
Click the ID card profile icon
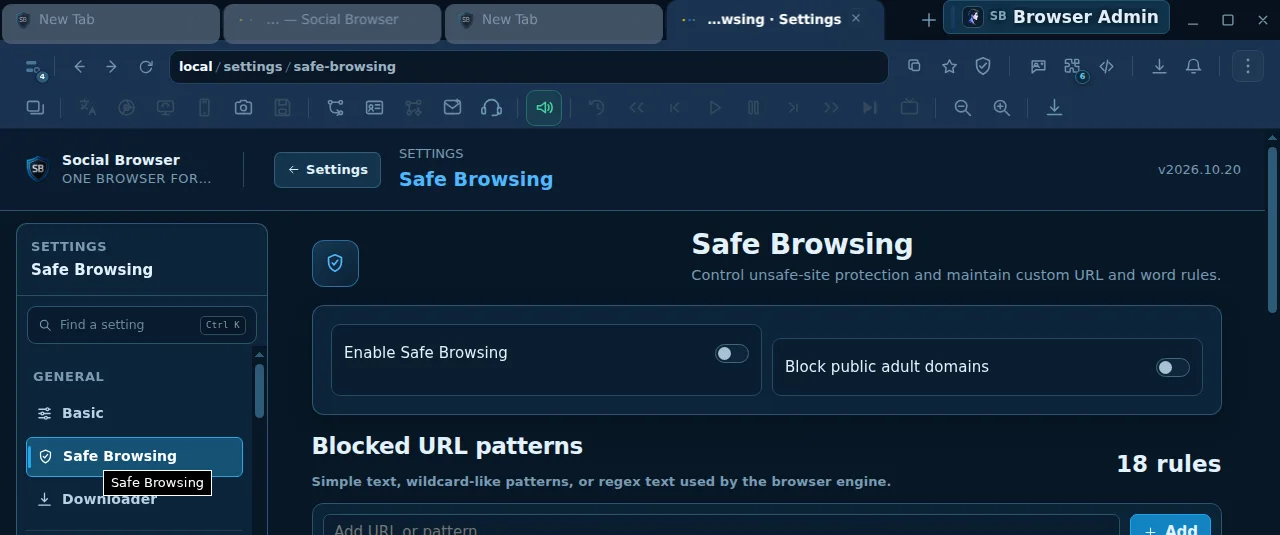[374, 108]
